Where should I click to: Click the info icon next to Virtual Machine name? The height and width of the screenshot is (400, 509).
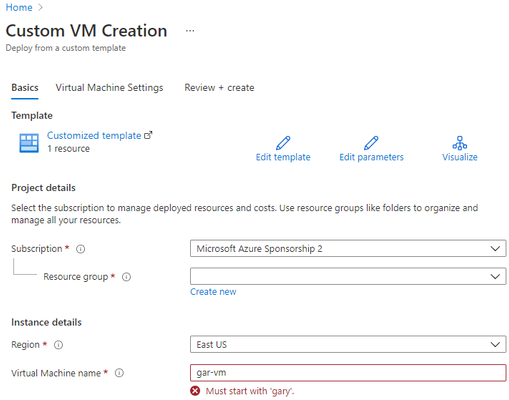pyautogui.click(x=119, y=373)
